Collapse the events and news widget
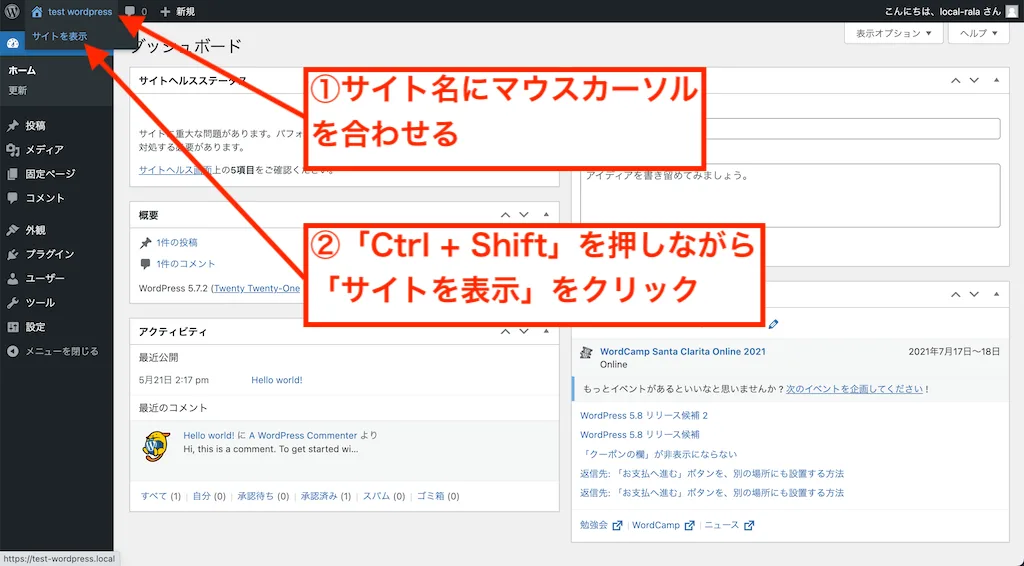The image size is (1024, 566). click(996, 294)
